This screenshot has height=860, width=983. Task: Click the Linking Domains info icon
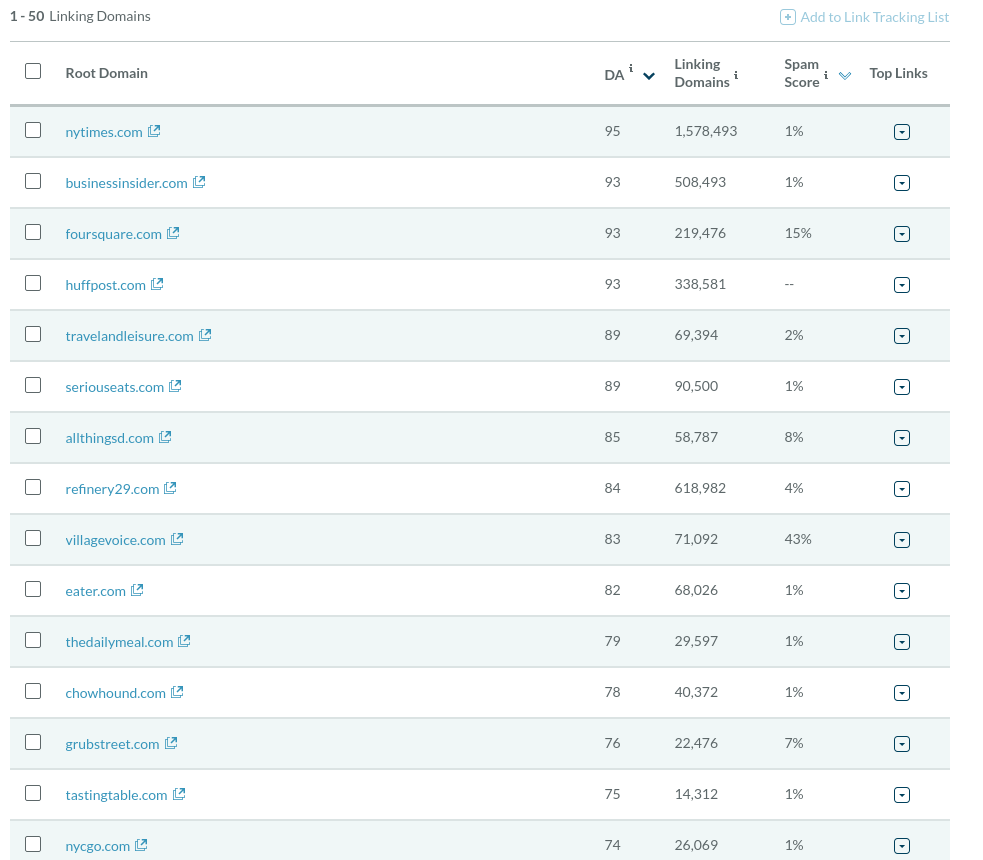(x=736, y=74)
